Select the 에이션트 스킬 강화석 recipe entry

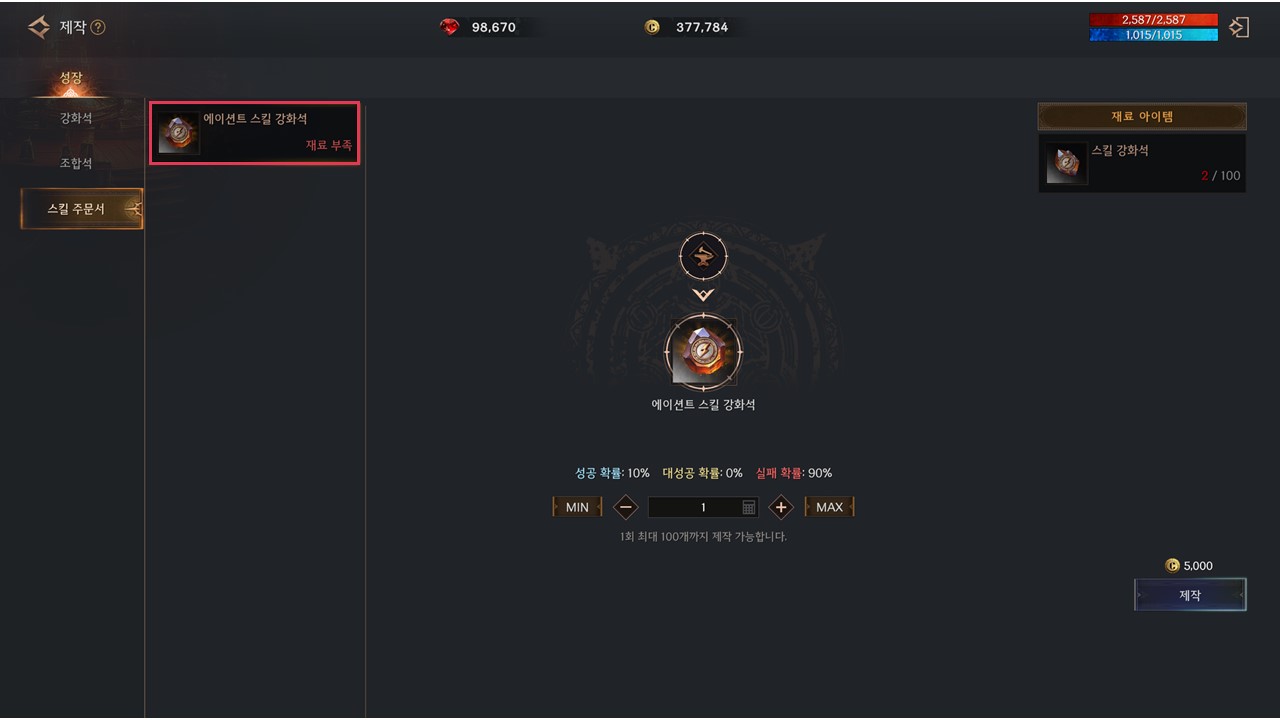pos(254,133)
